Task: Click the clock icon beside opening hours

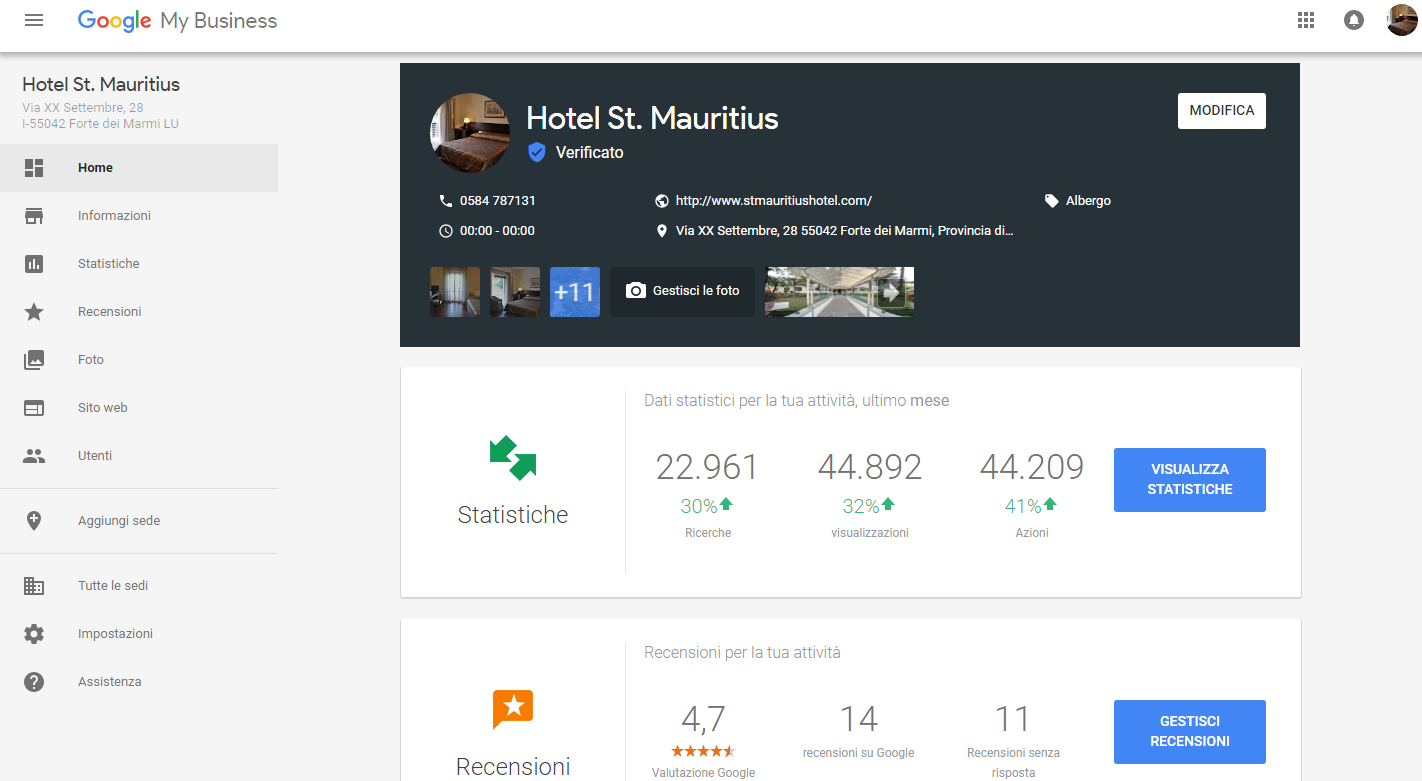Action: coord(446,231)
